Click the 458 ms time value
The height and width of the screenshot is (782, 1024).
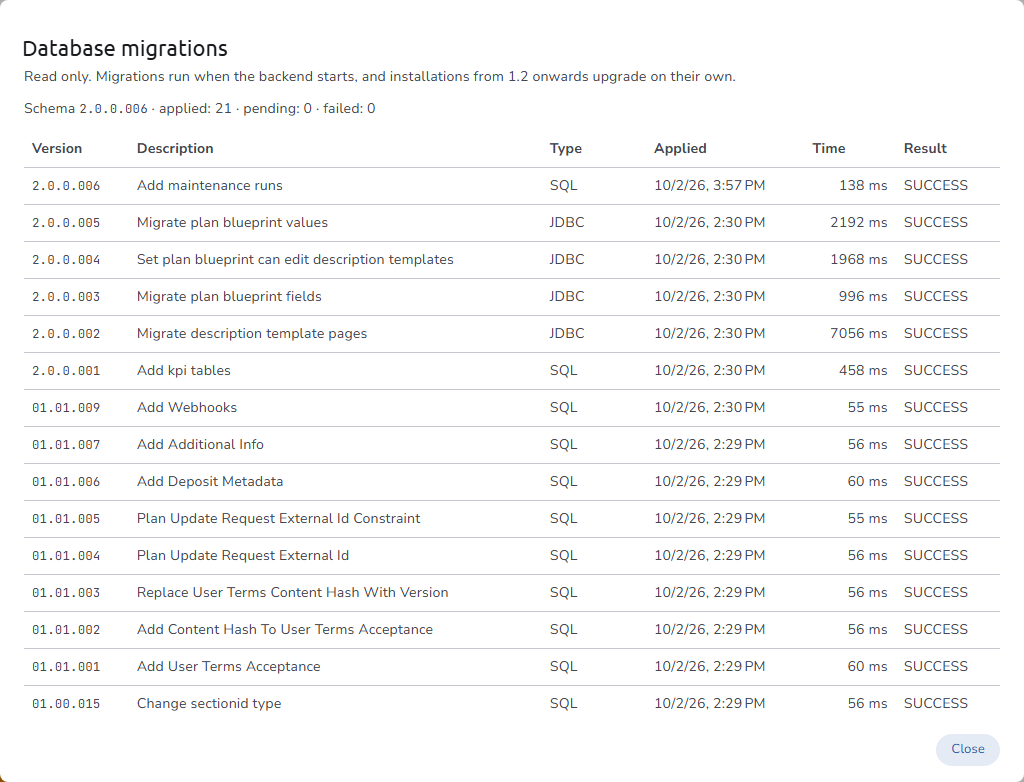click(863, 370)
